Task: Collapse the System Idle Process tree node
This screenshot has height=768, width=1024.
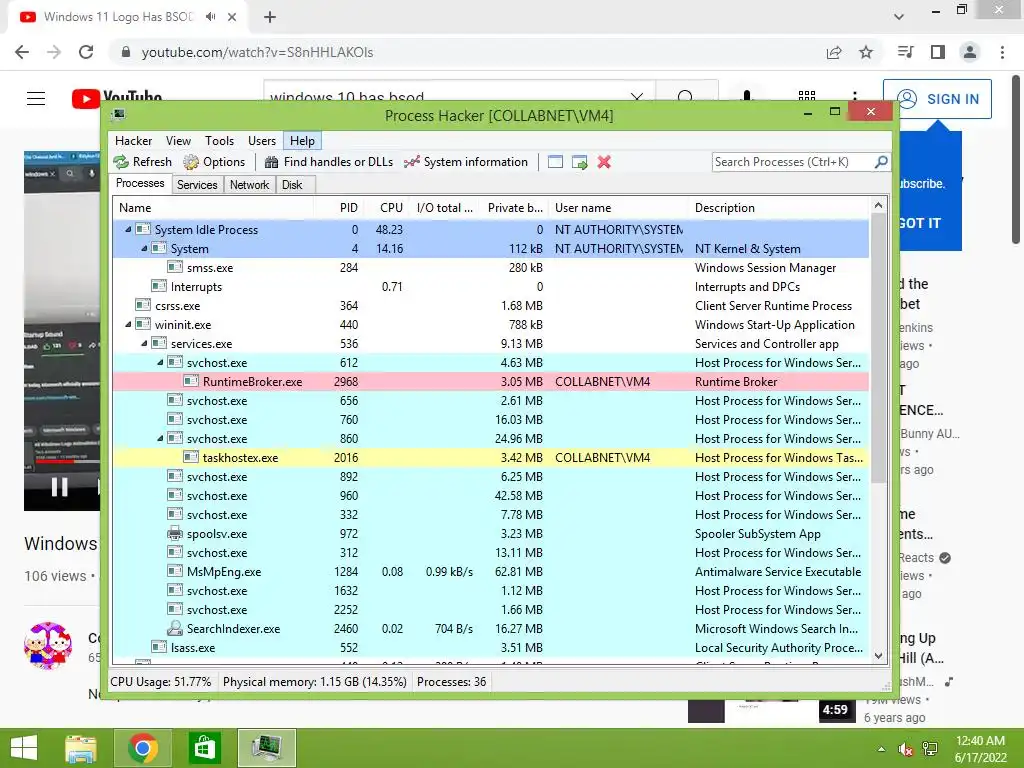Action: 129,230
